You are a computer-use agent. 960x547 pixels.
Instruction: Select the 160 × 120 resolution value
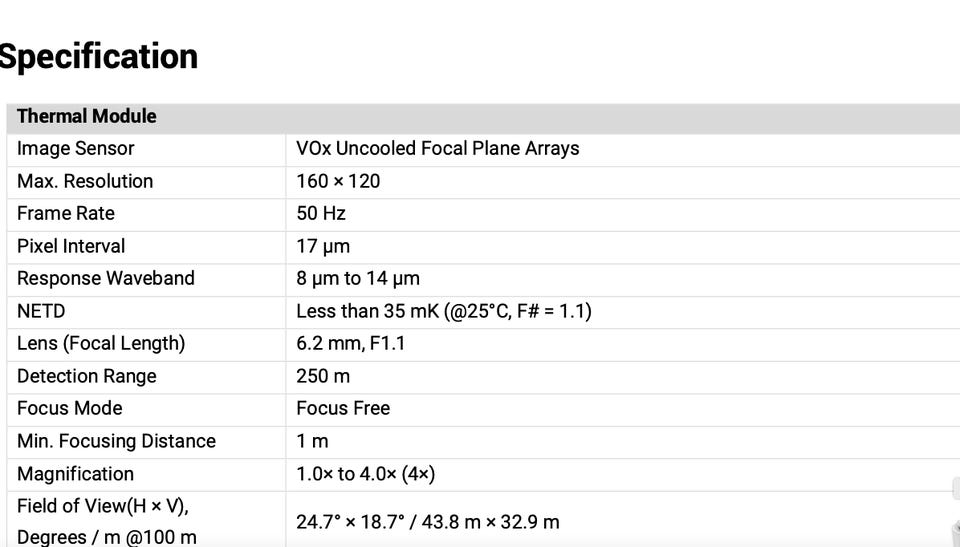click(x=338, y=181)
